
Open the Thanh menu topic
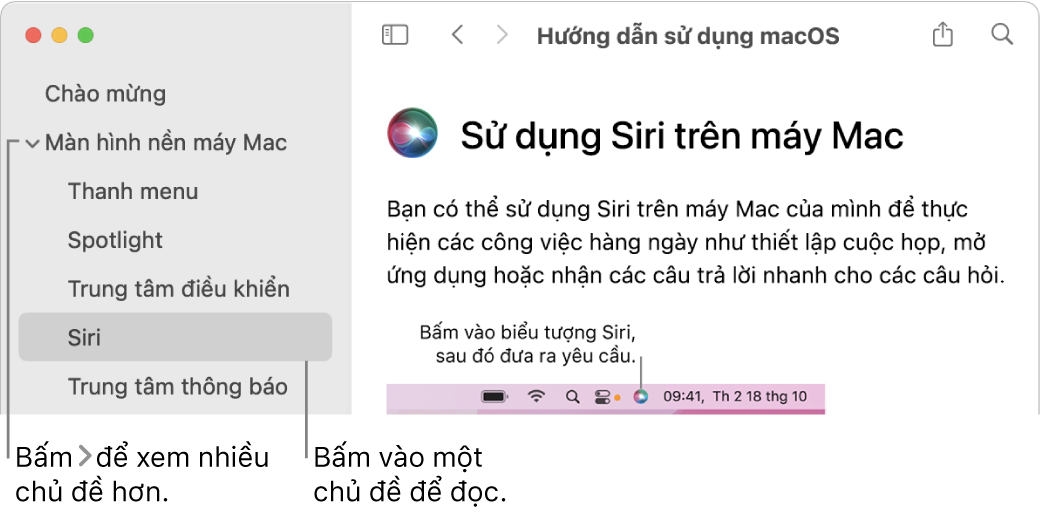[x=133, y=192]
